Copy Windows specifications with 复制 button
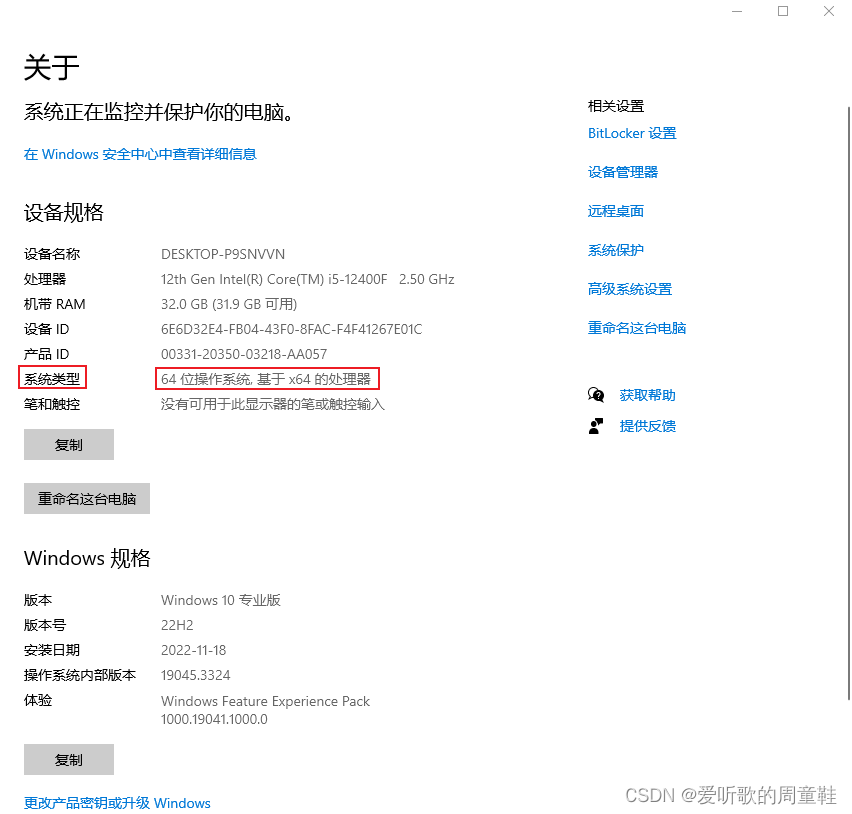852x814 pixels. click(69, 760)
